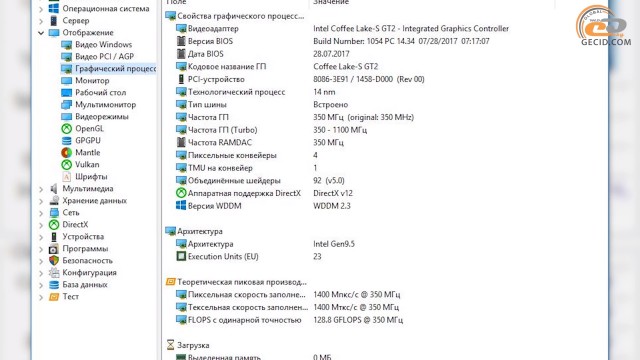Select the Технологический процесс row

click(x=256, y=92)
